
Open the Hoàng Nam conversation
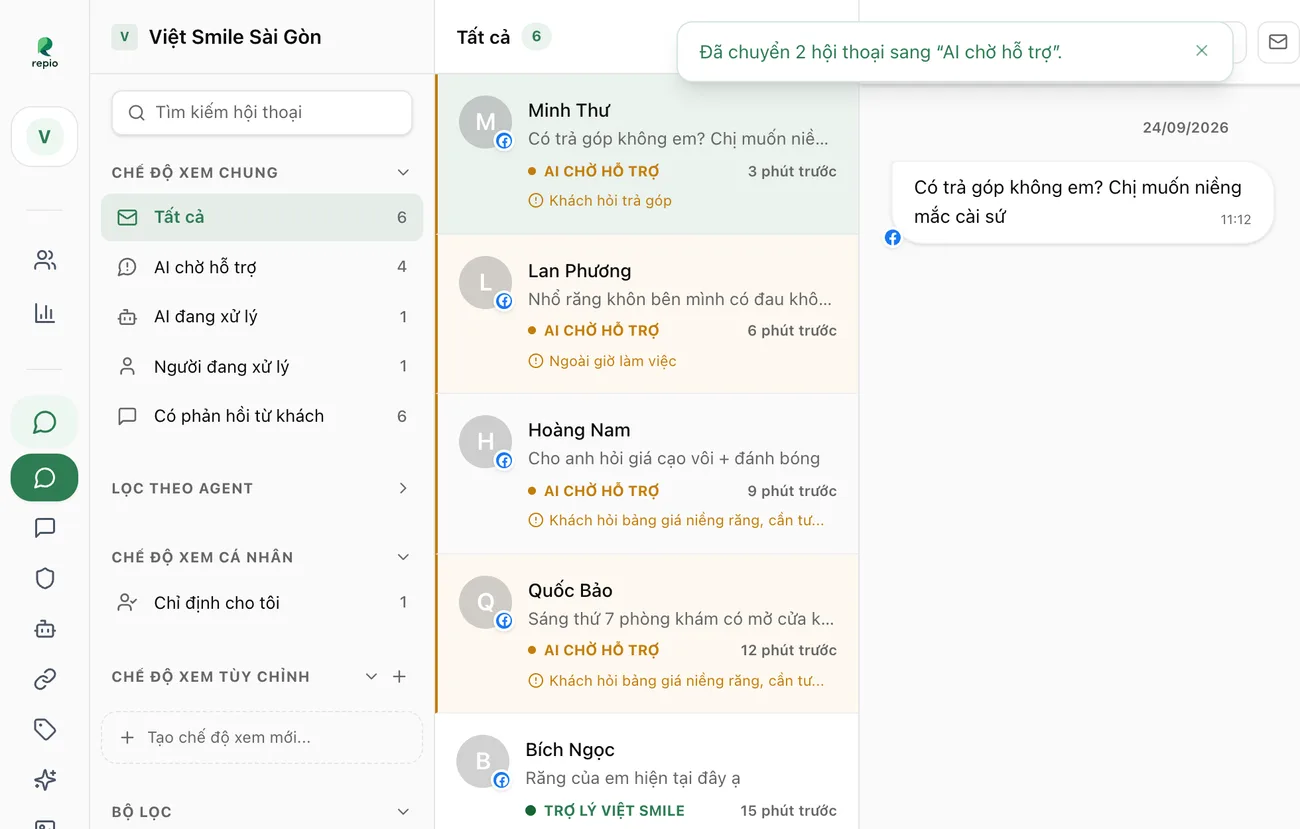point(648,474)
